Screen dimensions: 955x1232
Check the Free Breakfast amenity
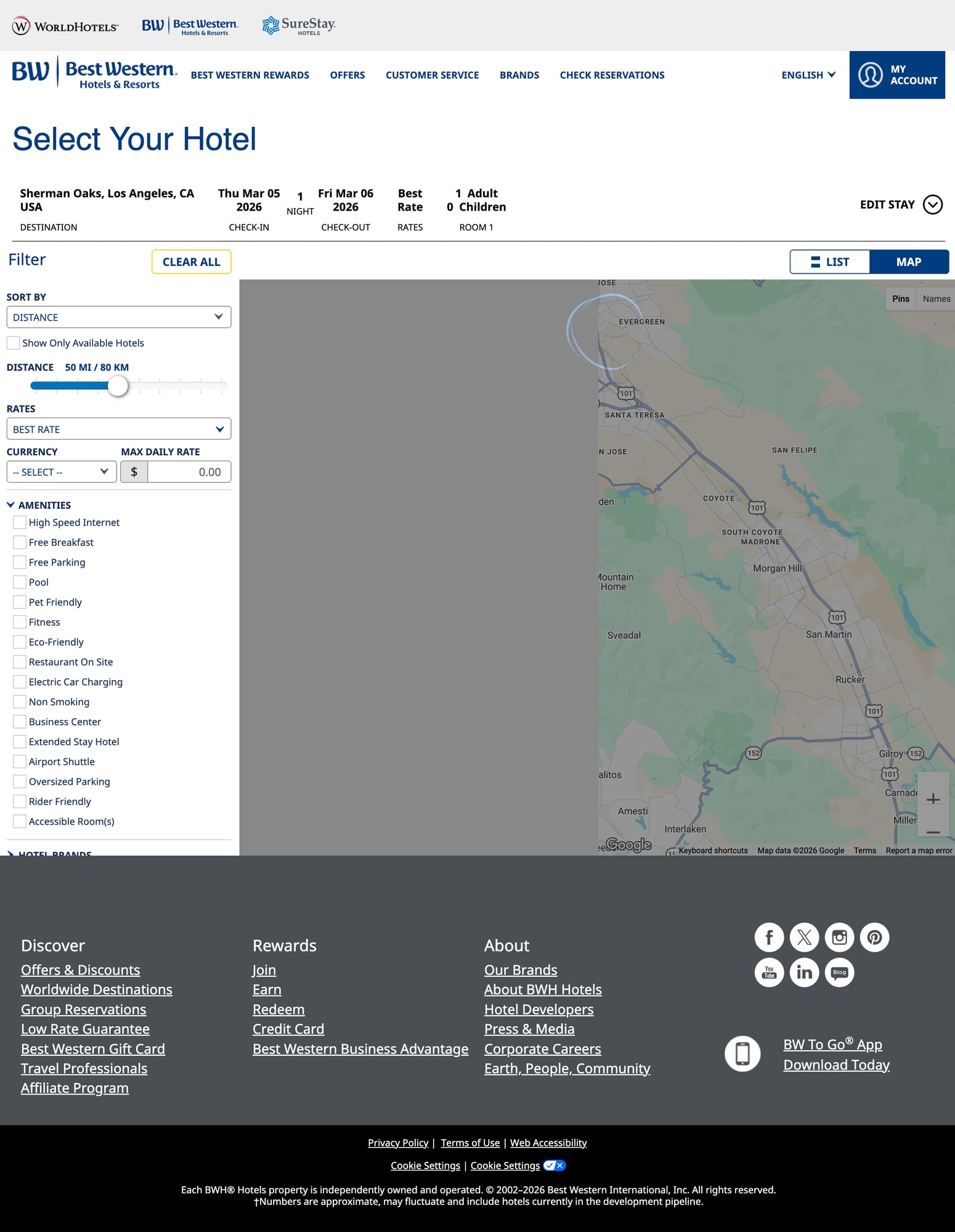click(20, 543)
